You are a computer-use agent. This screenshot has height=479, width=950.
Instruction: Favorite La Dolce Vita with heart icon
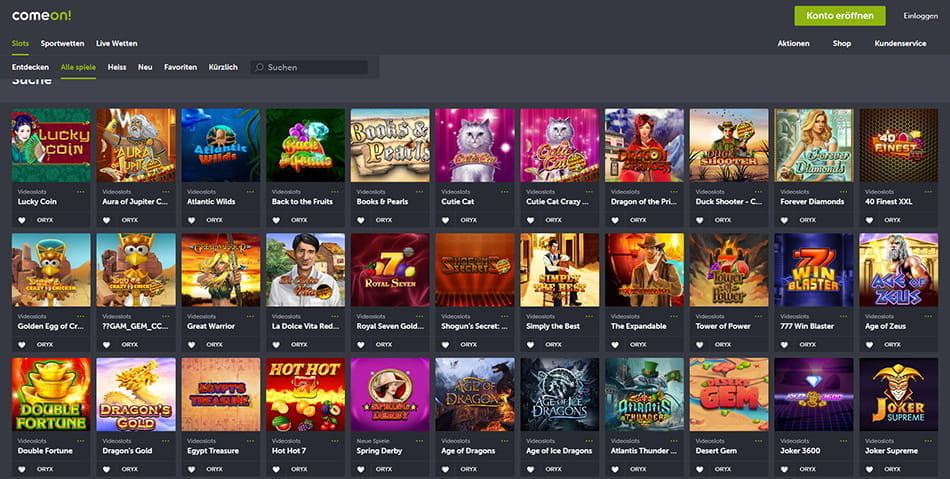click(276, 345)
